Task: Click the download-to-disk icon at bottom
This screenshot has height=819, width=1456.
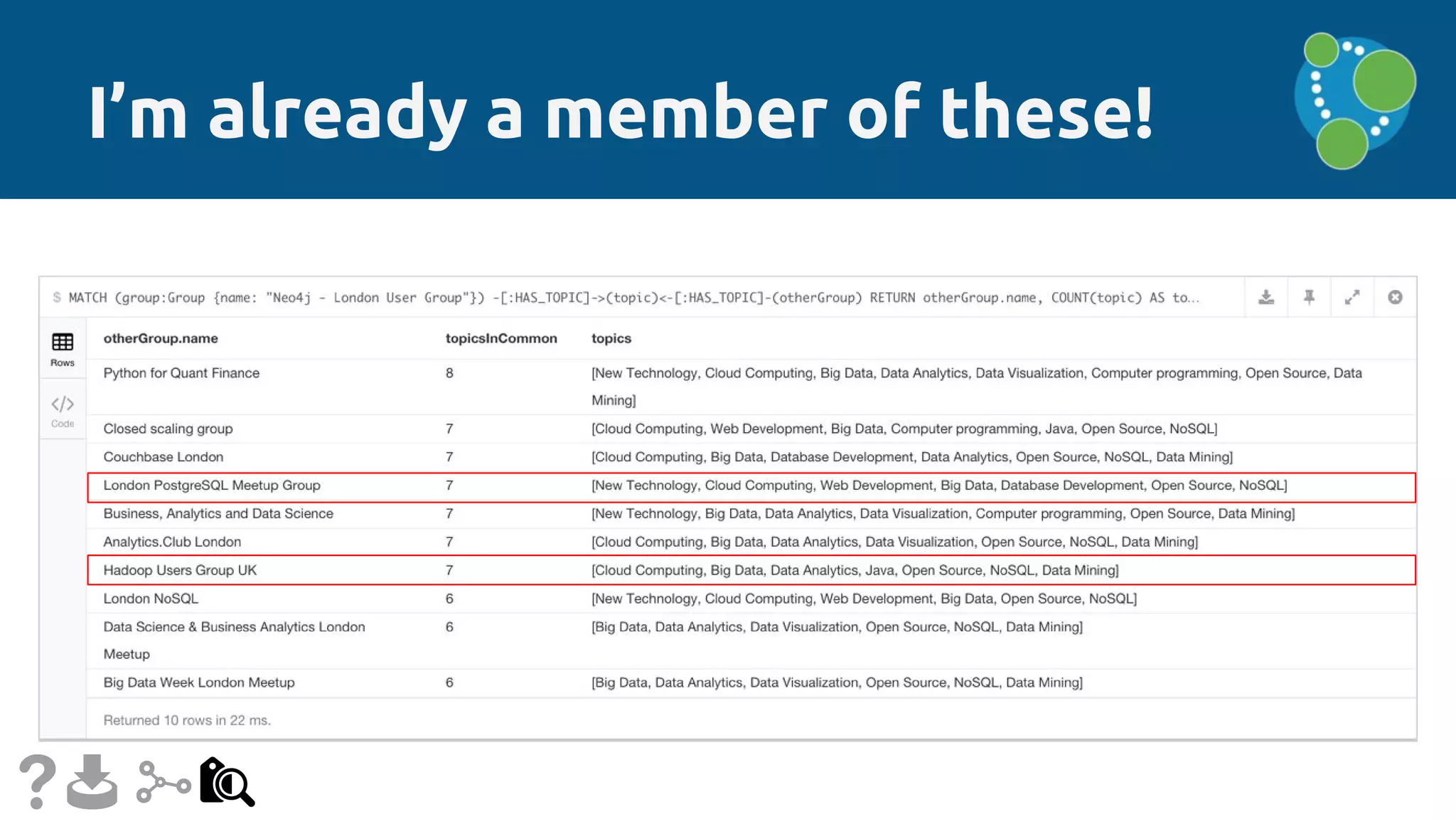Action: click(92, 781)
